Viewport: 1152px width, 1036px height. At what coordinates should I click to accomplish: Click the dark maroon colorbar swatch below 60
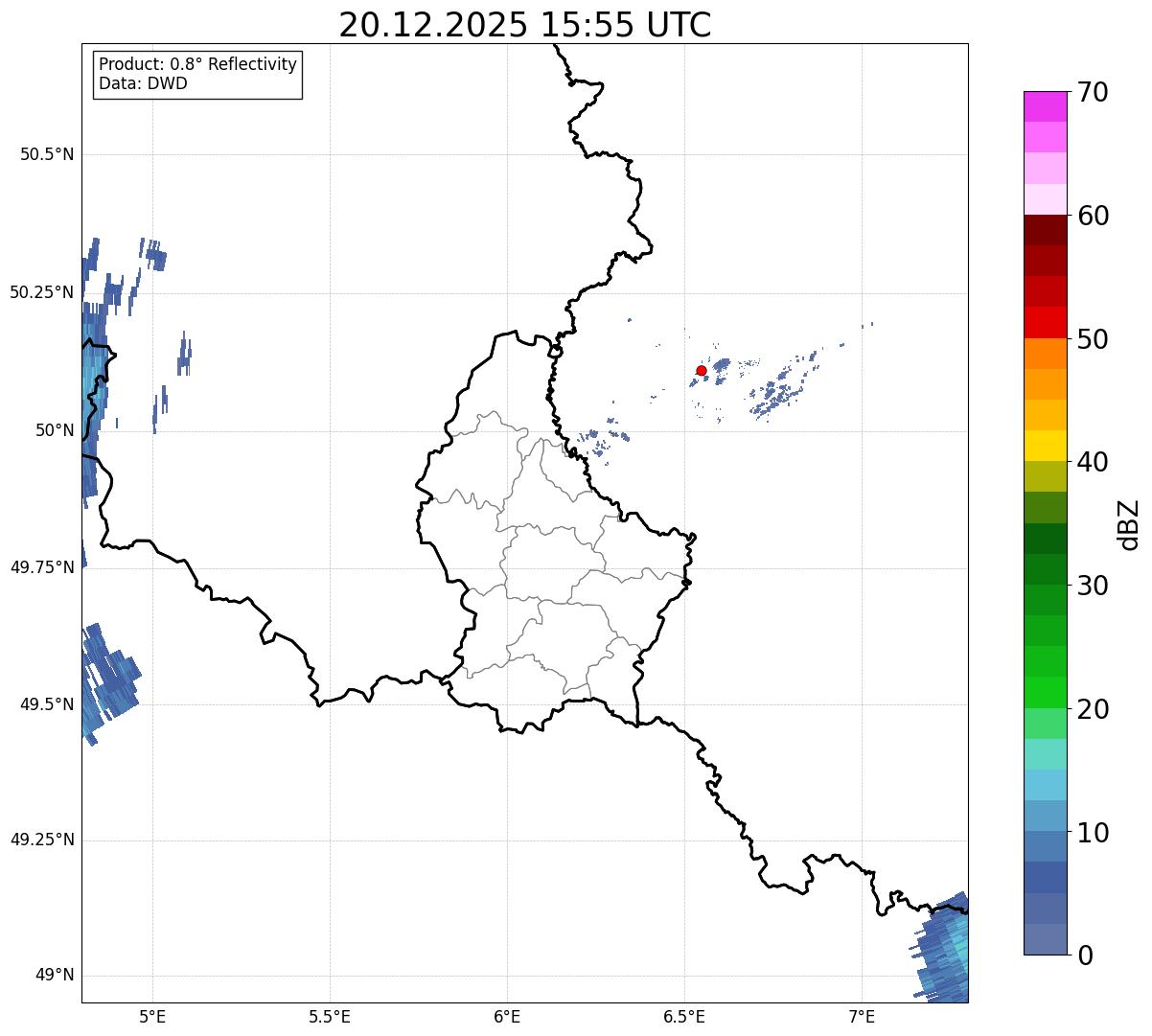pyautogui.click(x=1045, y=230)
